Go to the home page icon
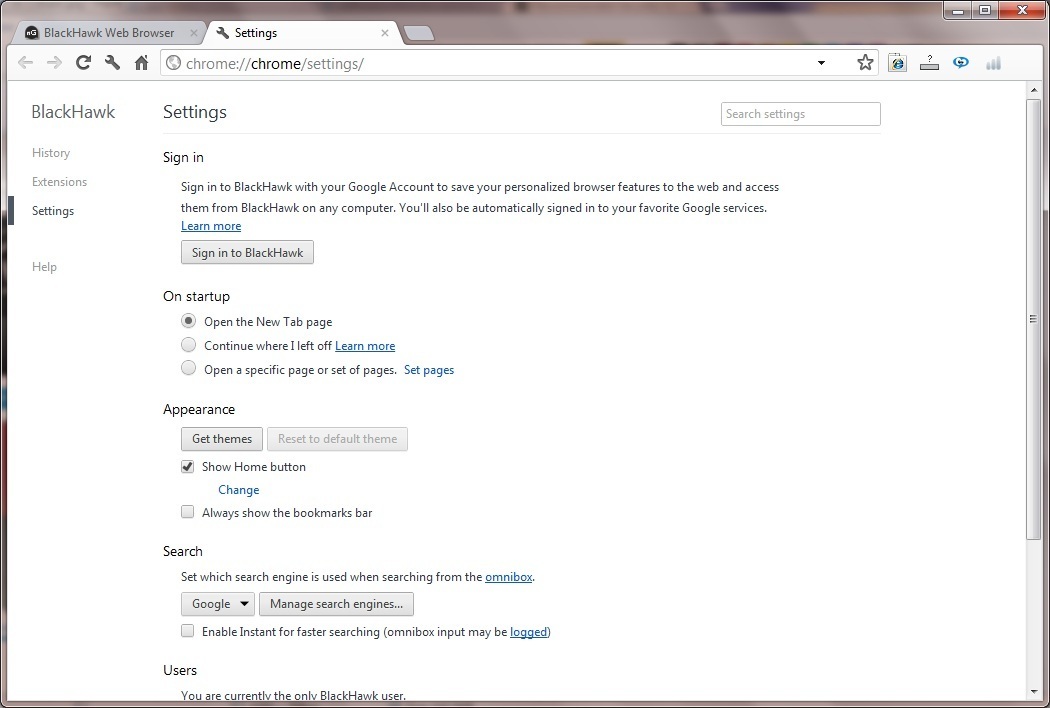The height and width of the screenshot is (708, 1050). pyautogui.click(x=141, y=63)
